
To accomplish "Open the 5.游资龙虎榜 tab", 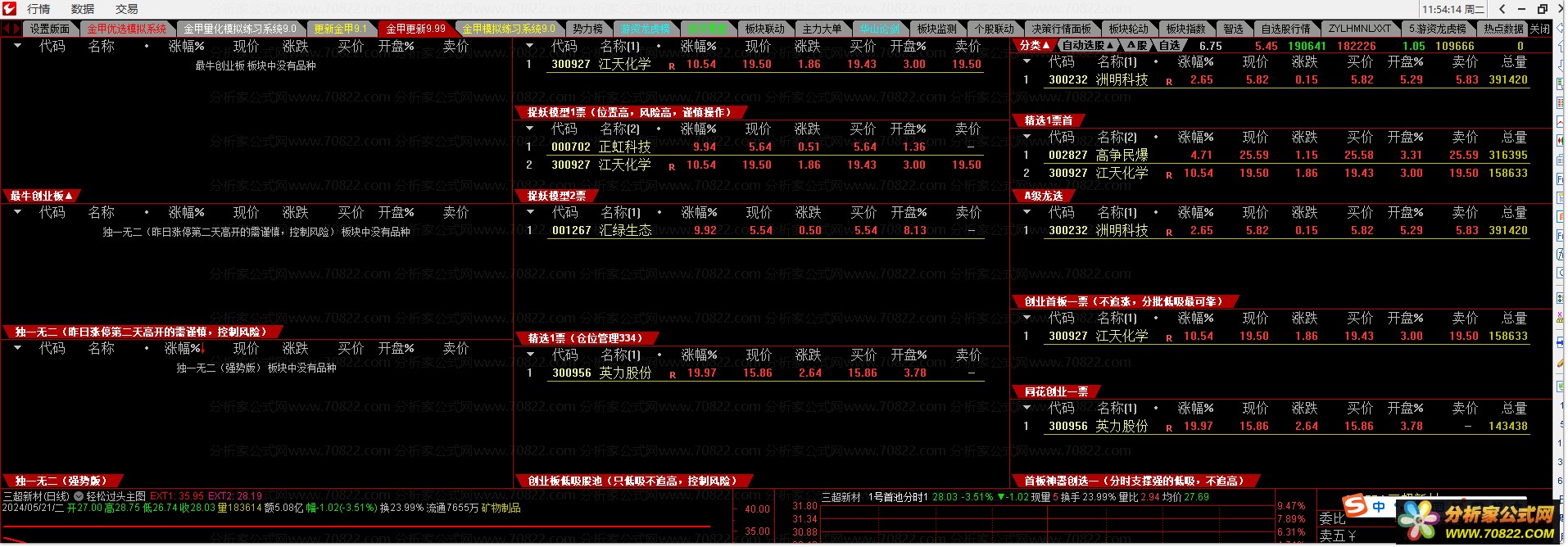I will [1437, 29].
